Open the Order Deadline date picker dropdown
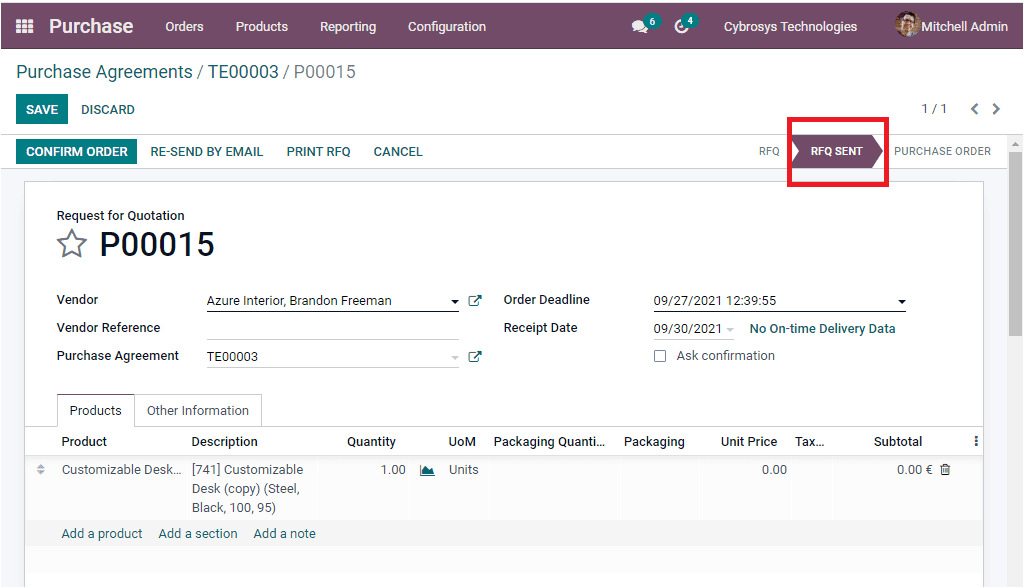 click(901, 301)
